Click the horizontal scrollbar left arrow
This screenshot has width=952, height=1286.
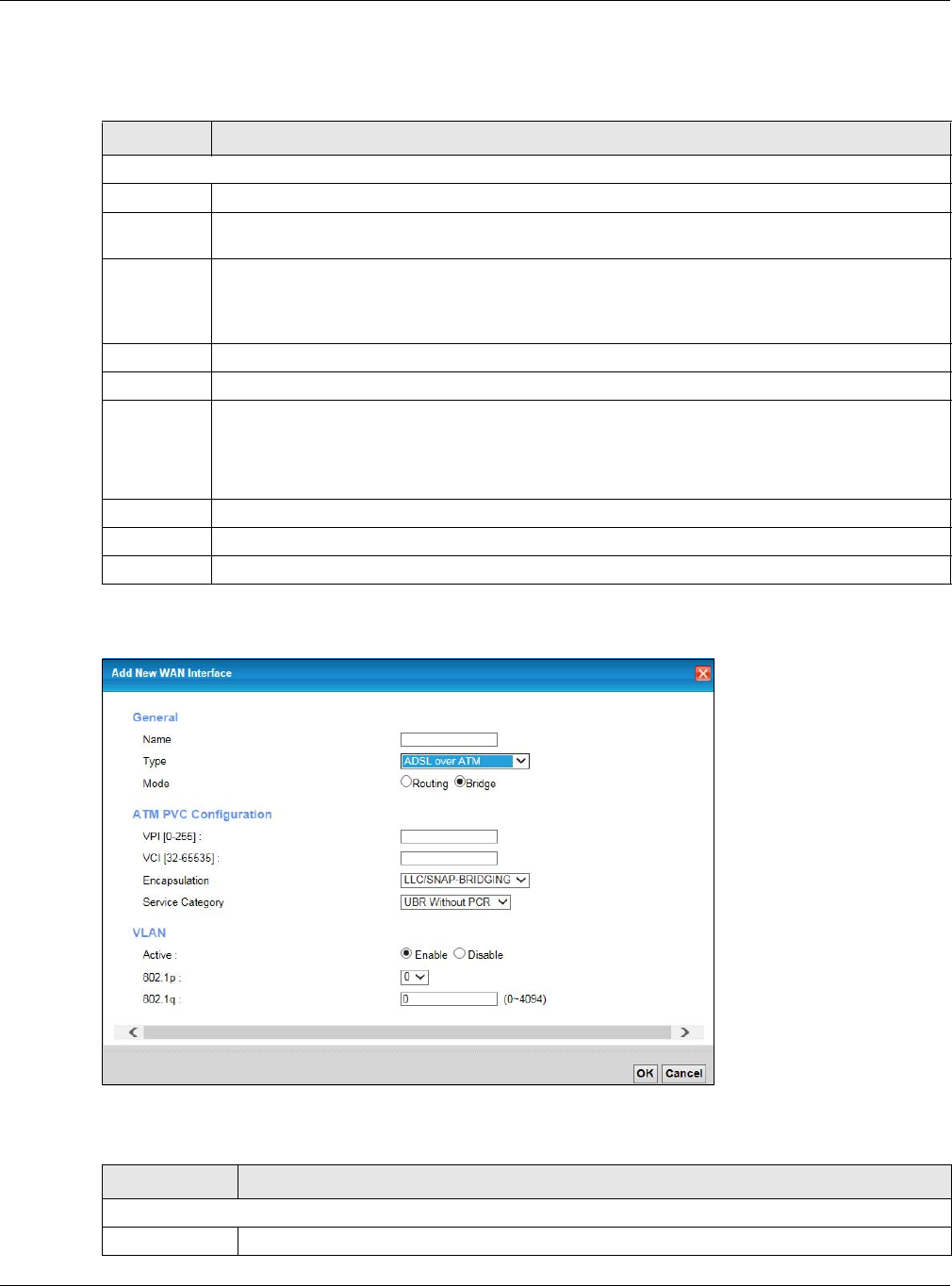133,1032
